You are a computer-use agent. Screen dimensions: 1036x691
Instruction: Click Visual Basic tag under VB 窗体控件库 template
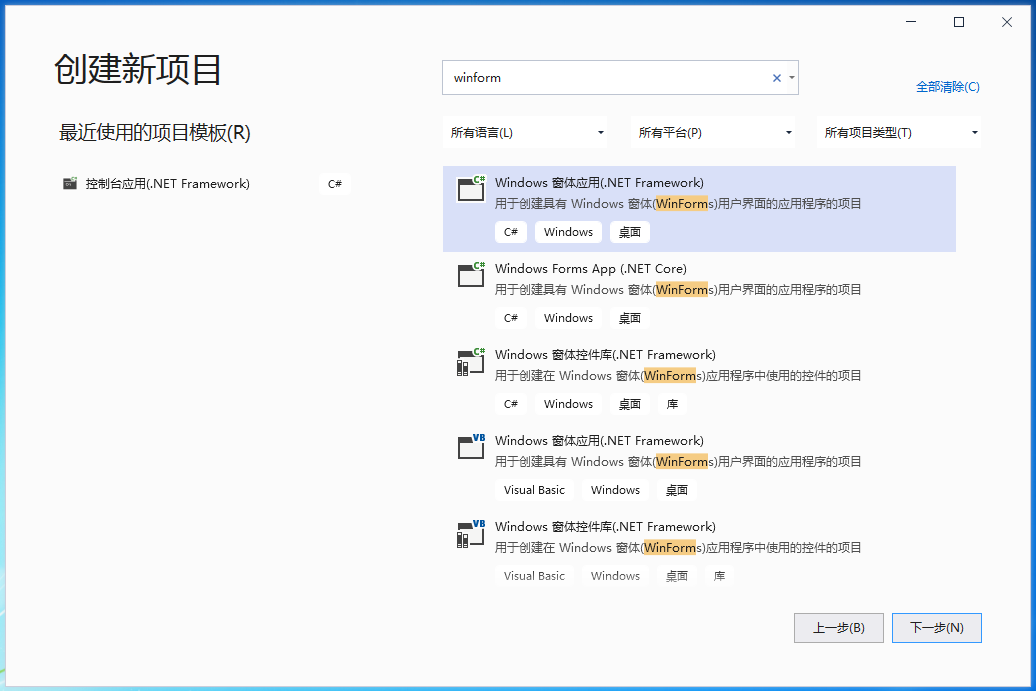pos(534,575)
